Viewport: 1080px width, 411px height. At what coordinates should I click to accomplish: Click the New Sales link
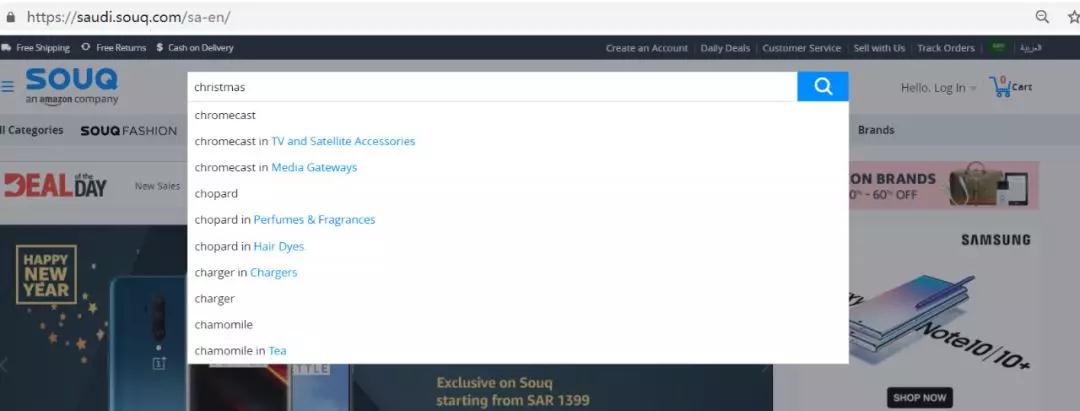(x=158, y=186)
